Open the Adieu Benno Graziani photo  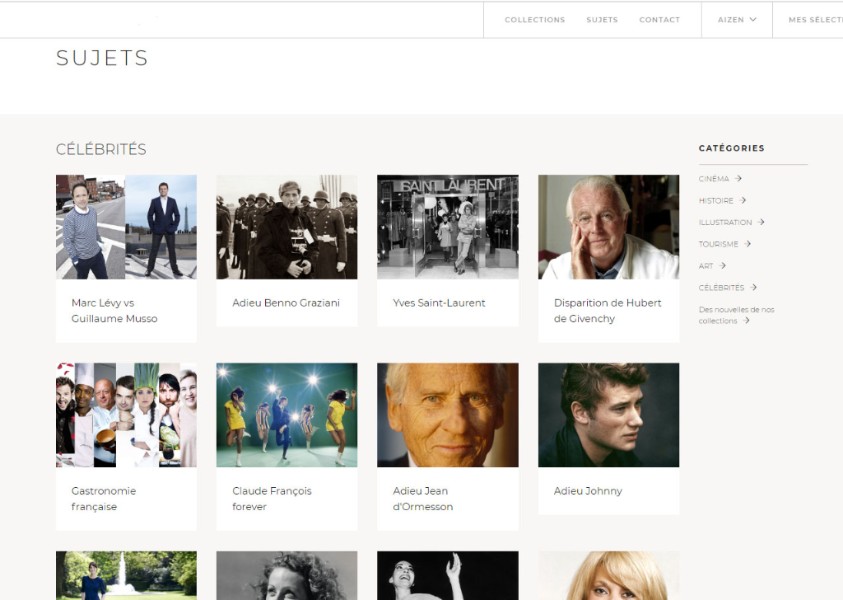pos(287,227)
